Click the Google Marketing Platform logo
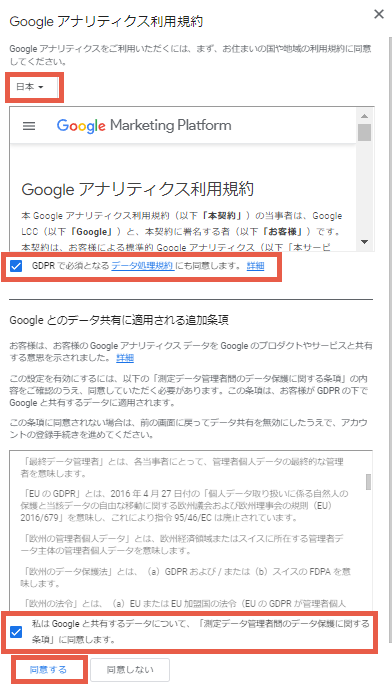392x694 pixels. point(144,126)
